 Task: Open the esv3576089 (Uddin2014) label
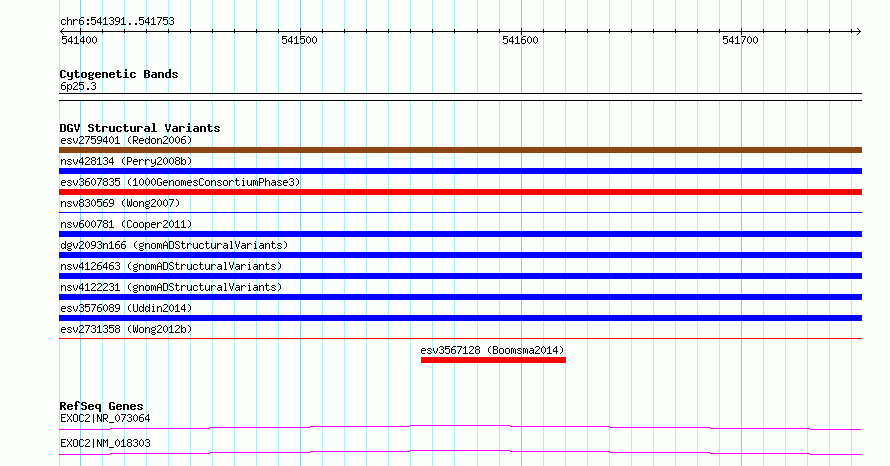[126, 308]
